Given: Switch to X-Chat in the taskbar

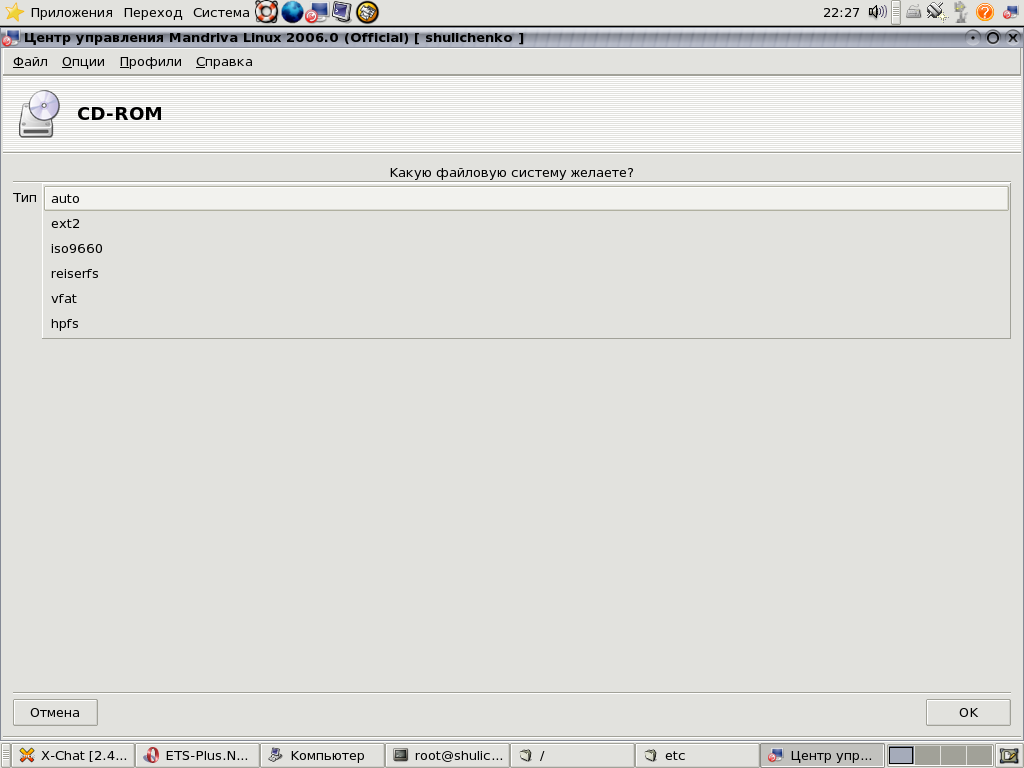Looking at the screenshot, I should pyautogui.click(x=73, y=755).
